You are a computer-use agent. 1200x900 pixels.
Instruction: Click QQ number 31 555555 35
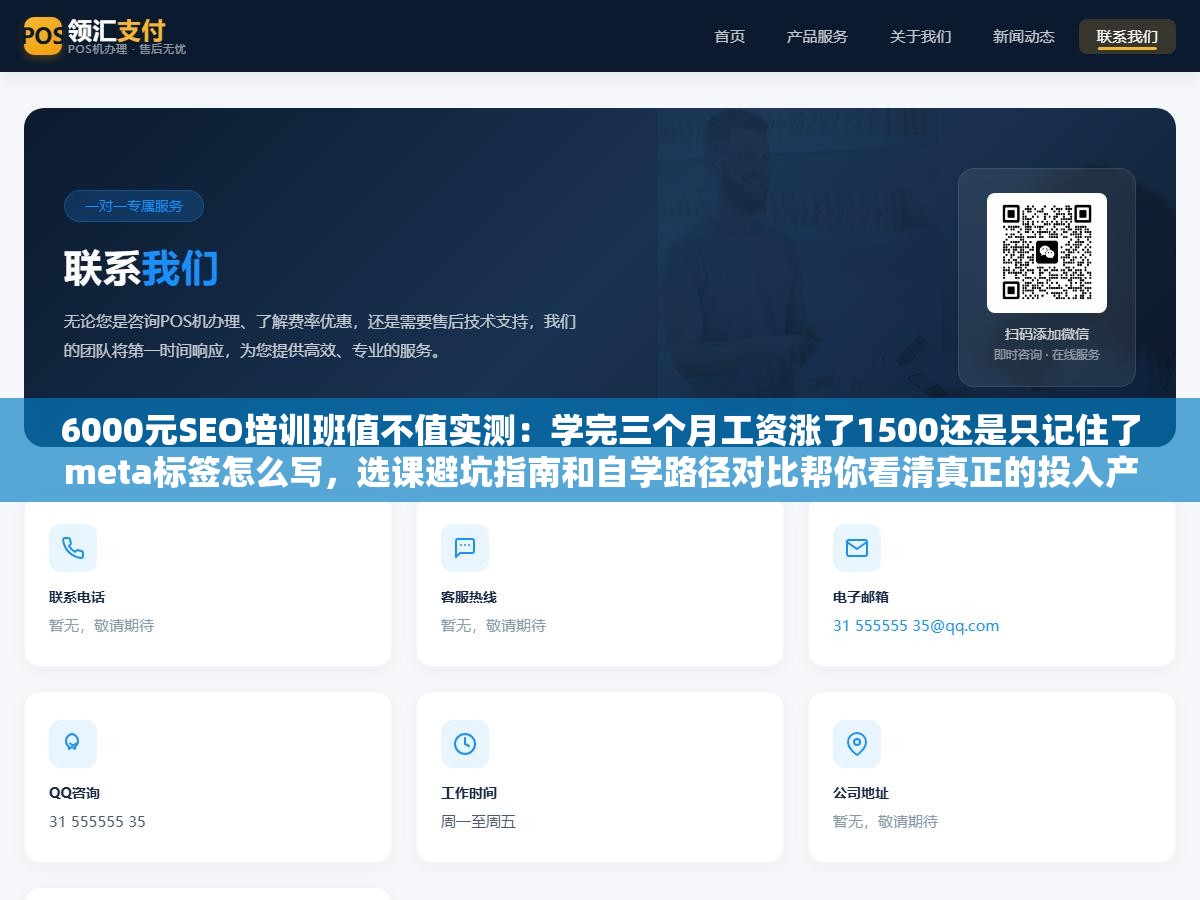tap(97, 822)
